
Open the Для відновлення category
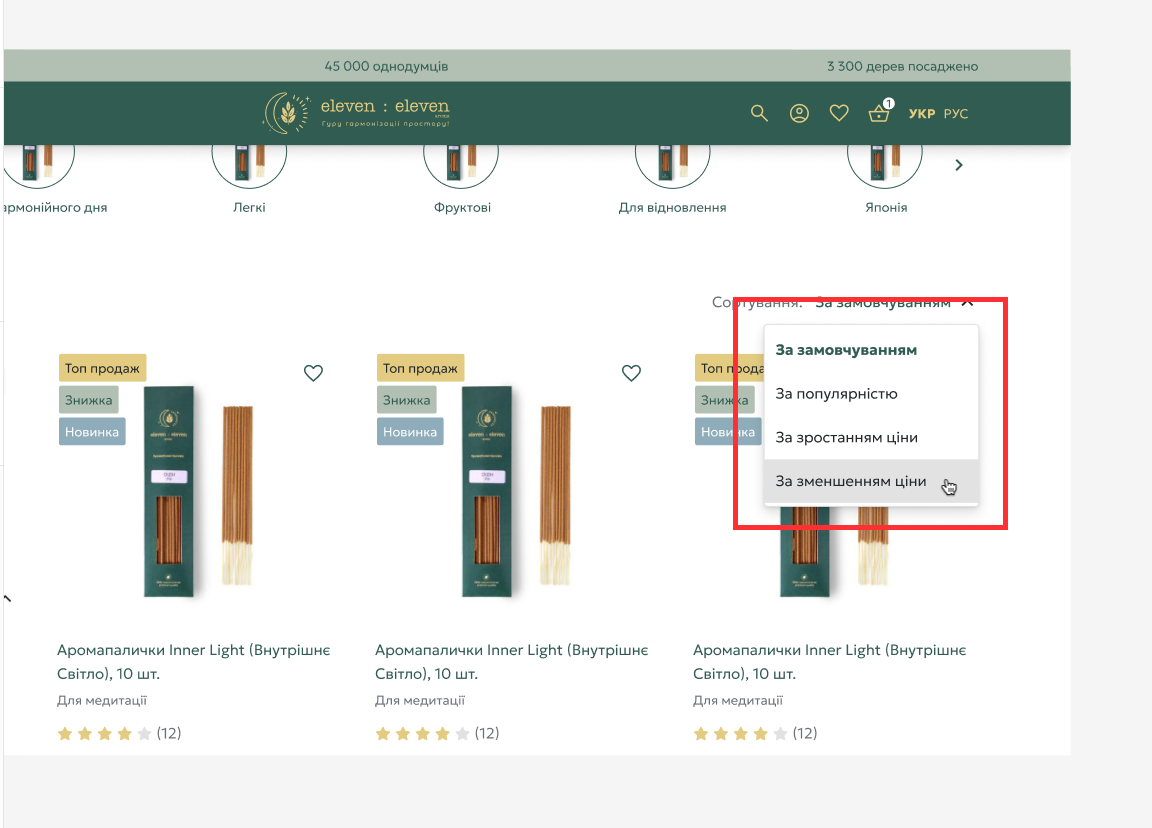pyautogui.click(x=672, y=207)
